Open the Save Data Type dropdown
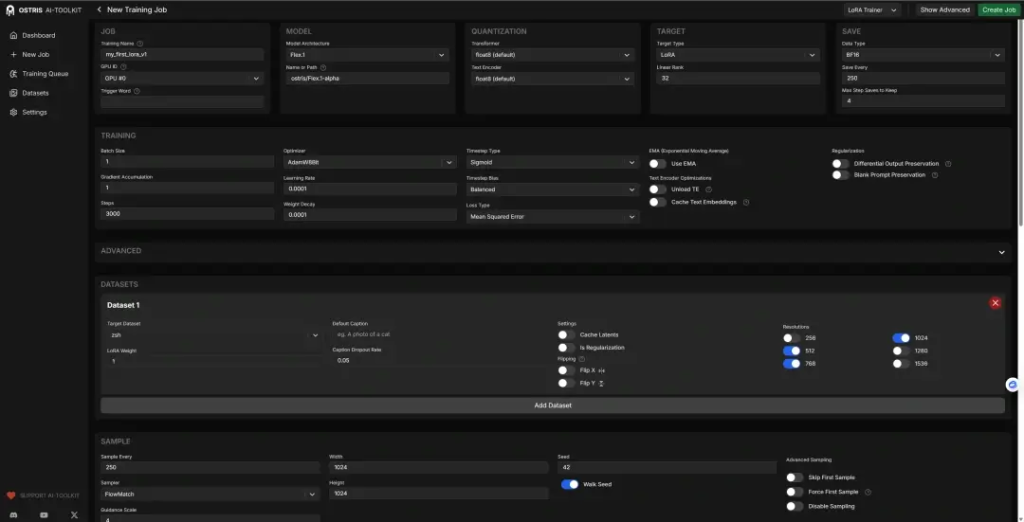This screenshot has height=522, width=1024. click(923, 56)
